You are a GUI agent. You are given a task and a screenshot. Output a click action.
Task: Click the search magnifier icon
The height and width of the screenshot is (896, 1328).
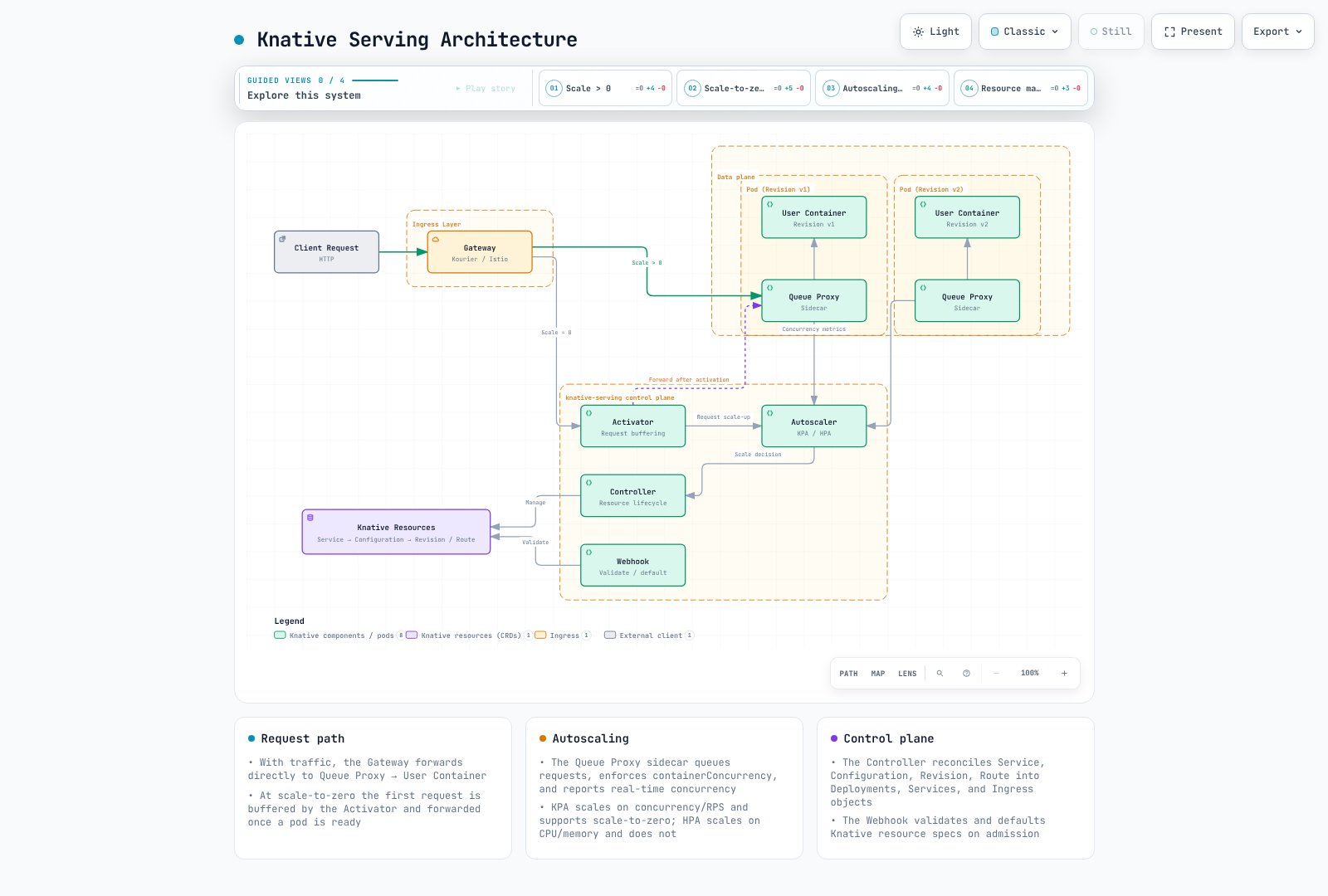coord(940,674)
